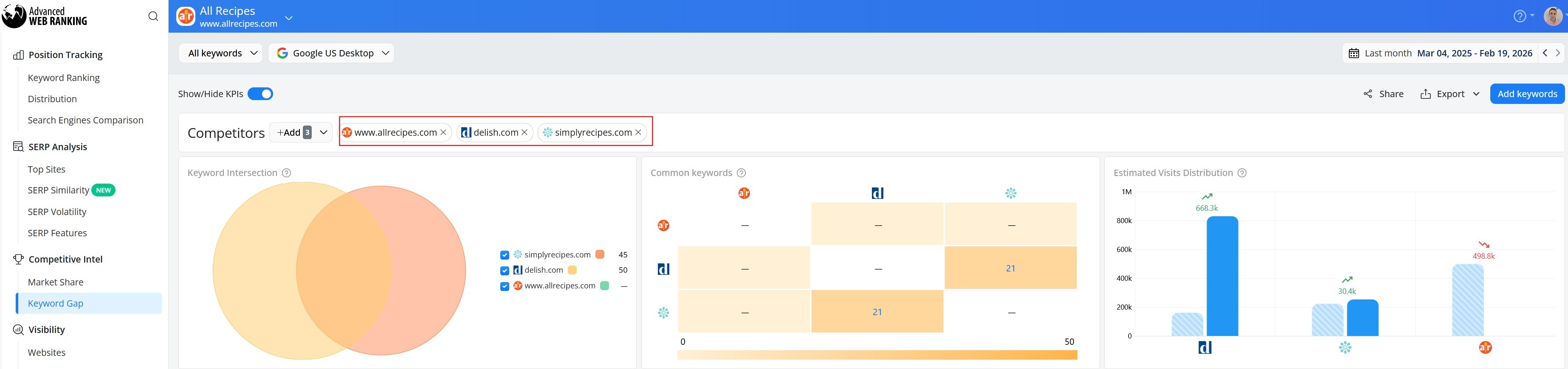The image size is (1568, 369).
Task: Click simplyrecipes.com orange legend swatch
Action: tap(600, 255)
